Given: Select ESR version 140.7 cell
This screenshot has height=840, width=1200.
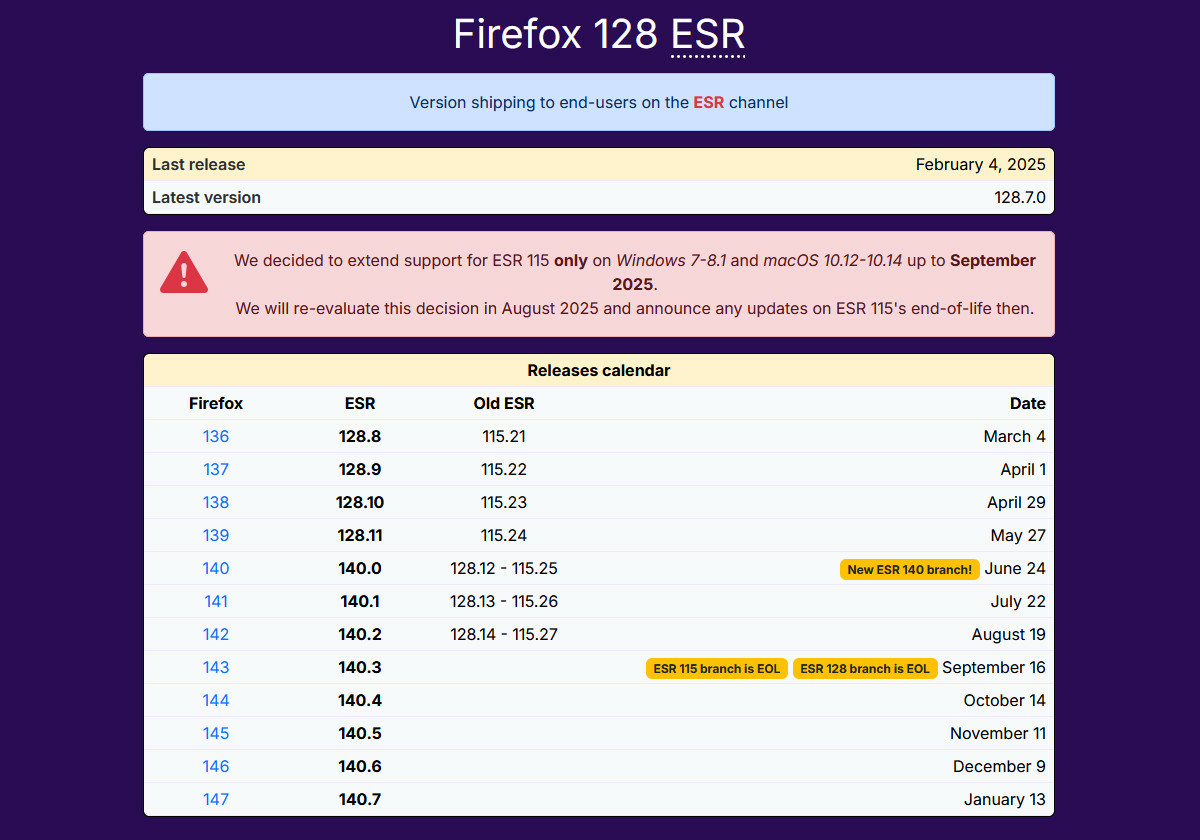Looking at the screenshot, I should [360, 799].
